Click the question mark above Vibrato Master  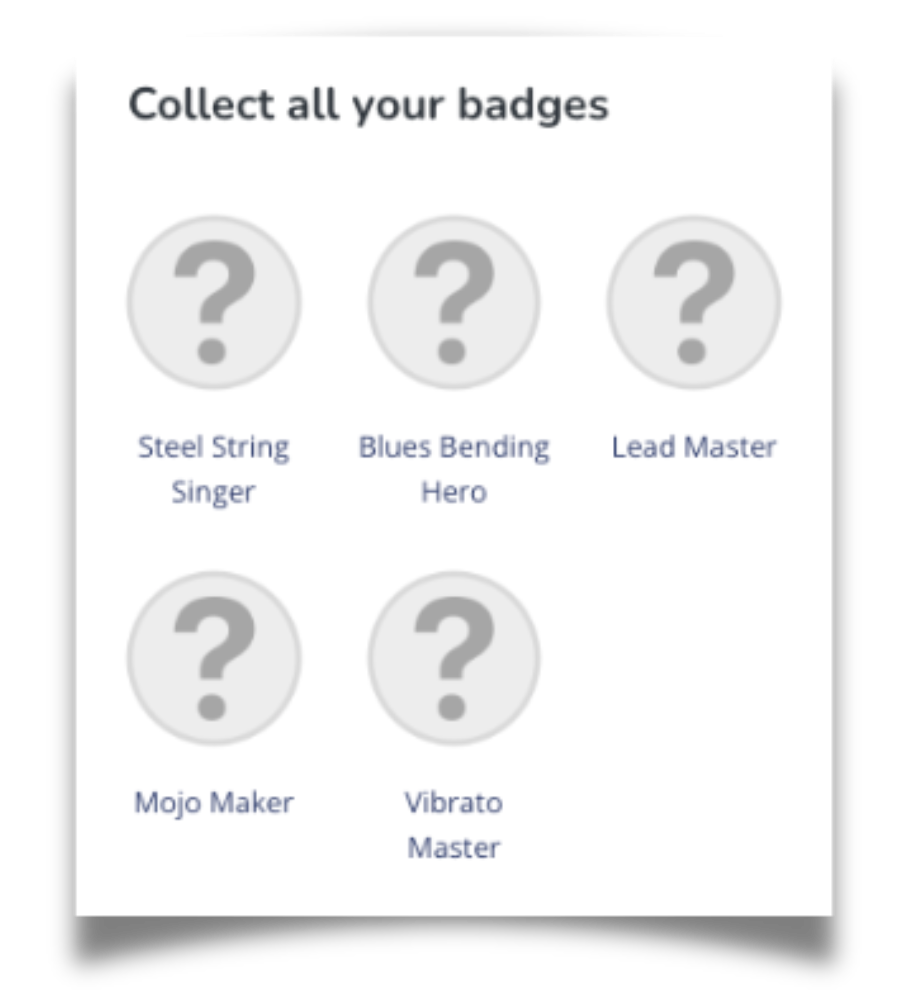(453, 655)
